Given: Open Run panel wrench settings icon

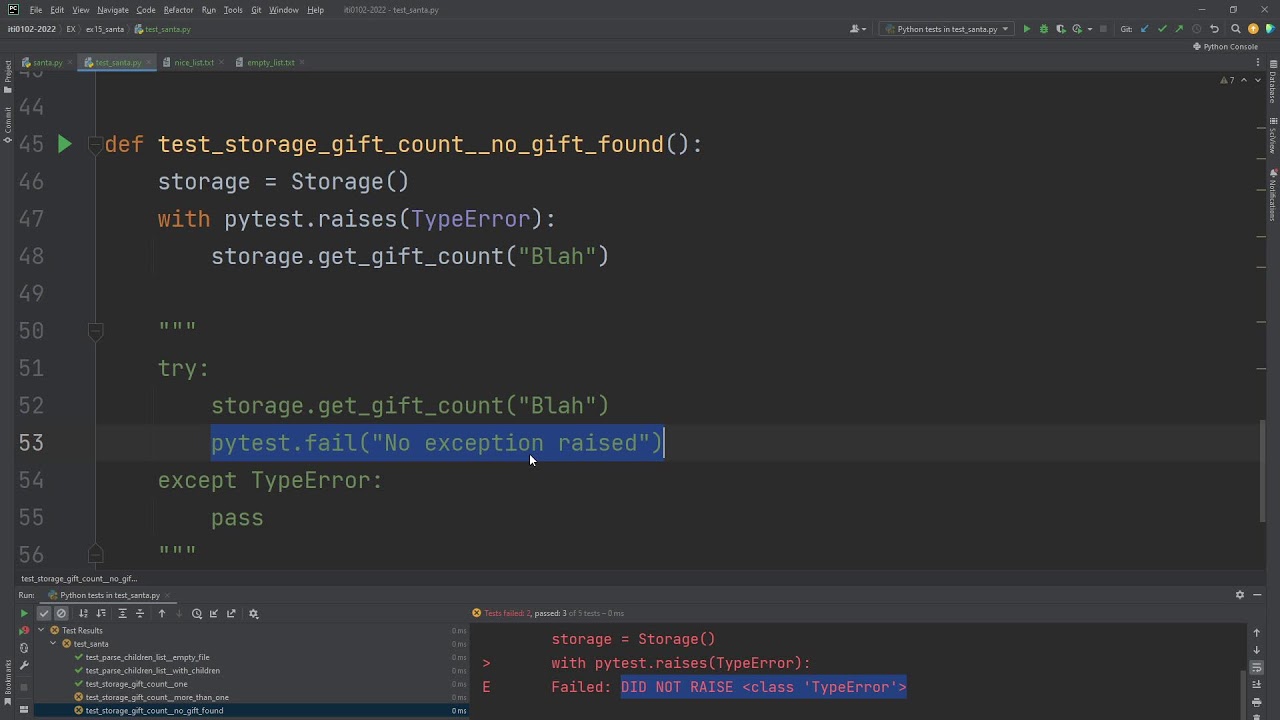Looking at the screenshot, I should click(x=24, y=665).
